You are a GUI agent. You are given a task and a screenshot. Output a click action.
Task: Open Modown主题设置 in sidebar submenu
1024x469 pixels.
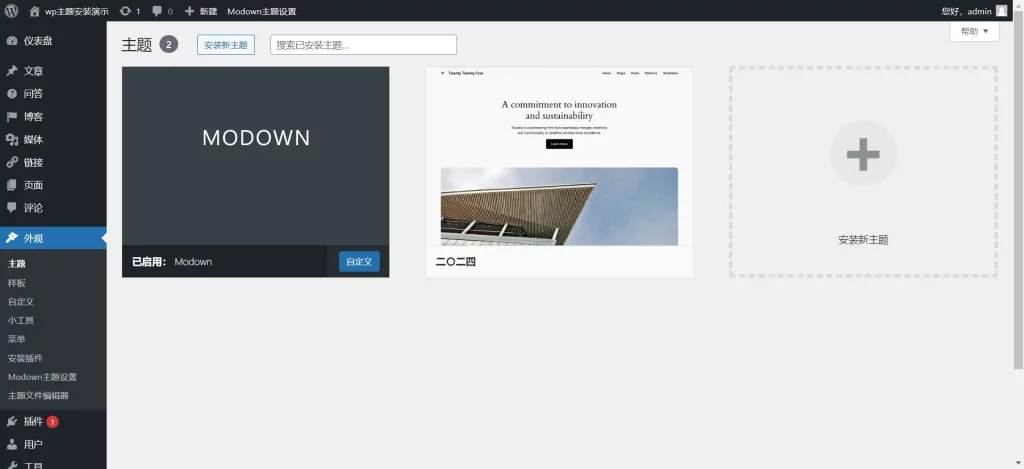coord(42,377)
